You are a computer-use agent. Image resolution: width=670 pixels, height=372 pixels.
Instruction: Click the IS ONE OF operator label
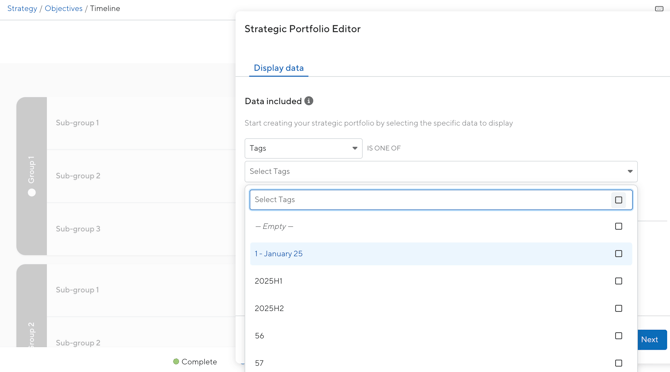tap(384, 148)
